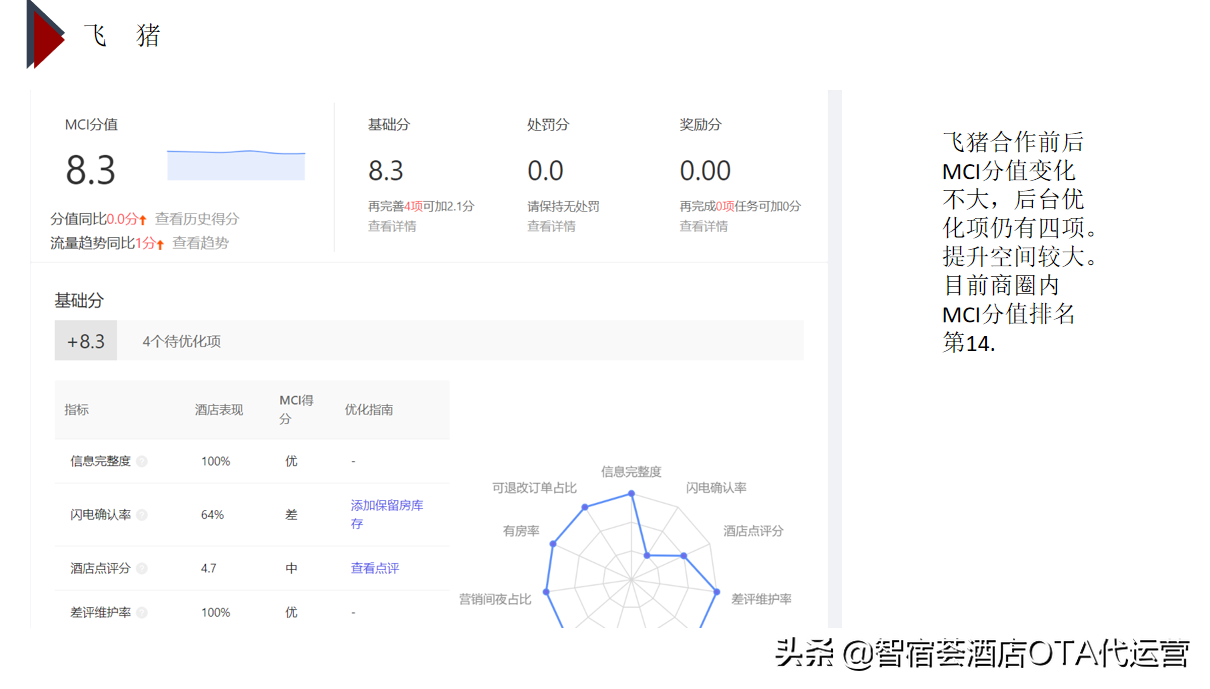The width and height of the screenshot is (1210, 689).
Task: Click the 优化指南 column header
Action: 369,410
